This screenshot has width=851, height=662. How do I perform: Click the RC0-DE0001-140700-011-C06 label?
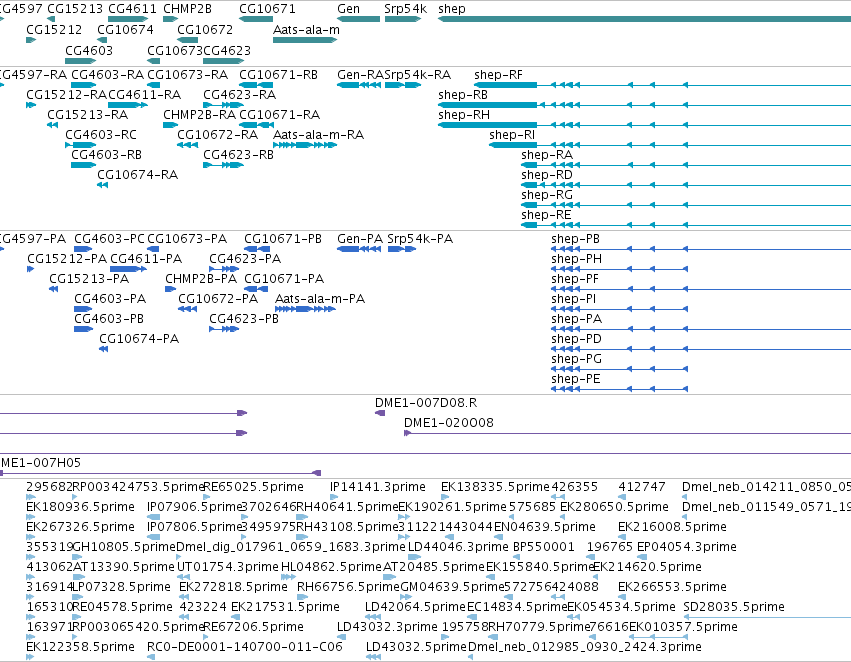pyautogui.click(x=245, y=647)
